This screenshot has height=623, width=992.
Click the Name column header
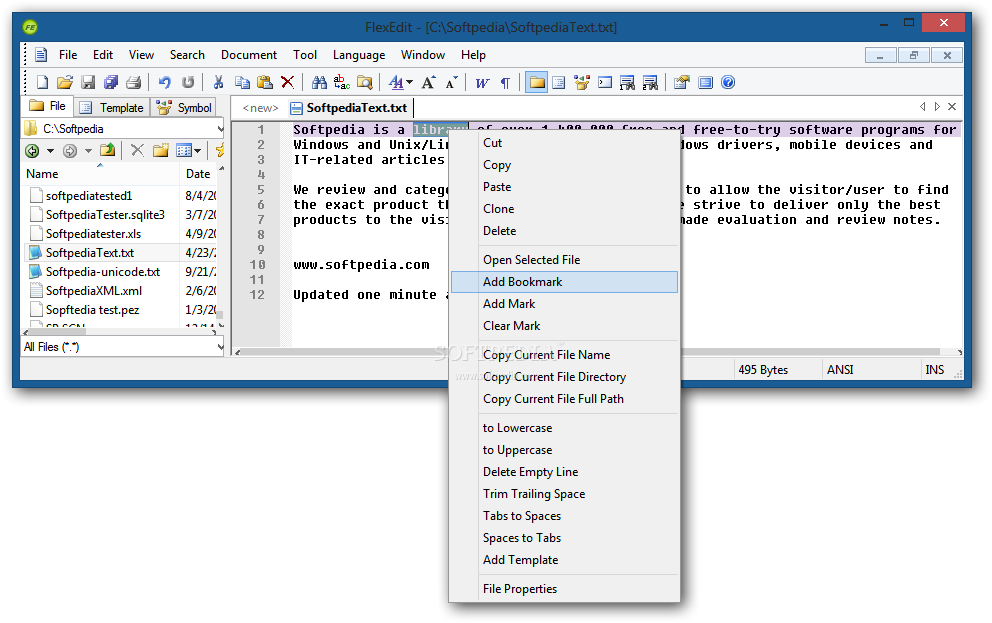click(x=42, y=174)
